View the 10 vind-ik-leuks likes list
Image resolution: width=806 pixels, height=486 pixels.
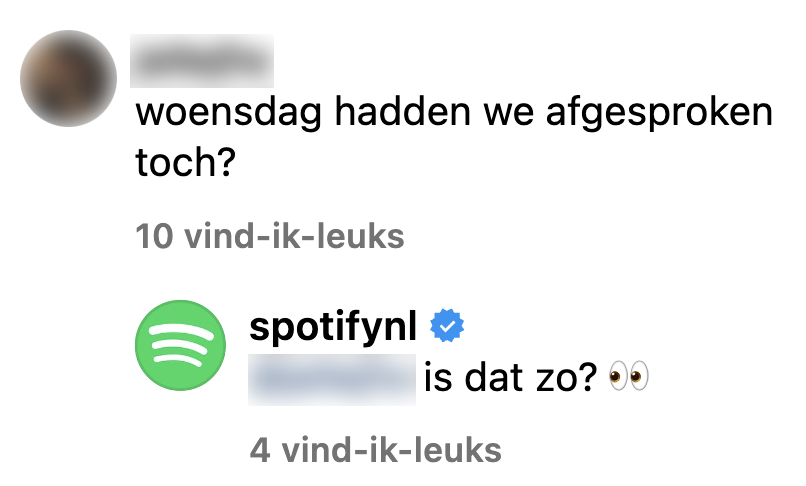coord(270,236)
